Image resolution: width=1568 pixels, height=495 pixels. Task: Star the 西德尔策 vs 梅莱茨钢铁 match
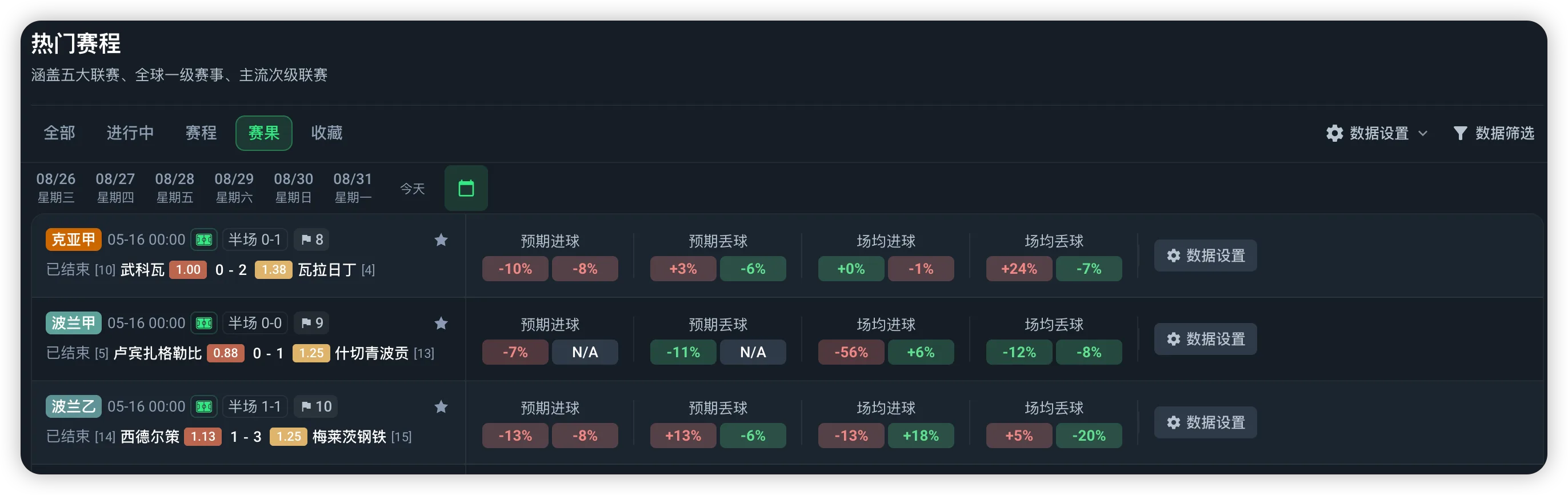coord(441,407)
